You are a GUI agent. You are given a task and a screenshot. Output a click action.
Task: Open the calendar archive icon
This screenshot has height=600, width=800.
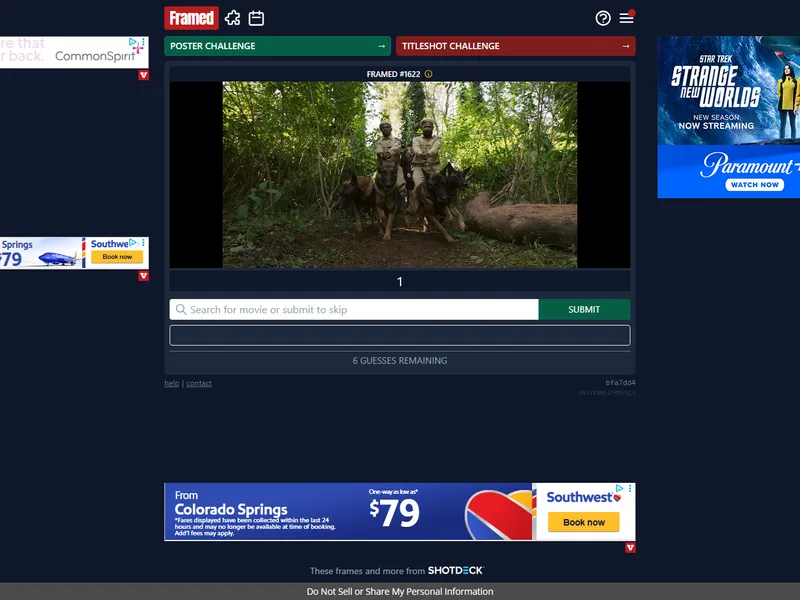[x=256, y=18]
